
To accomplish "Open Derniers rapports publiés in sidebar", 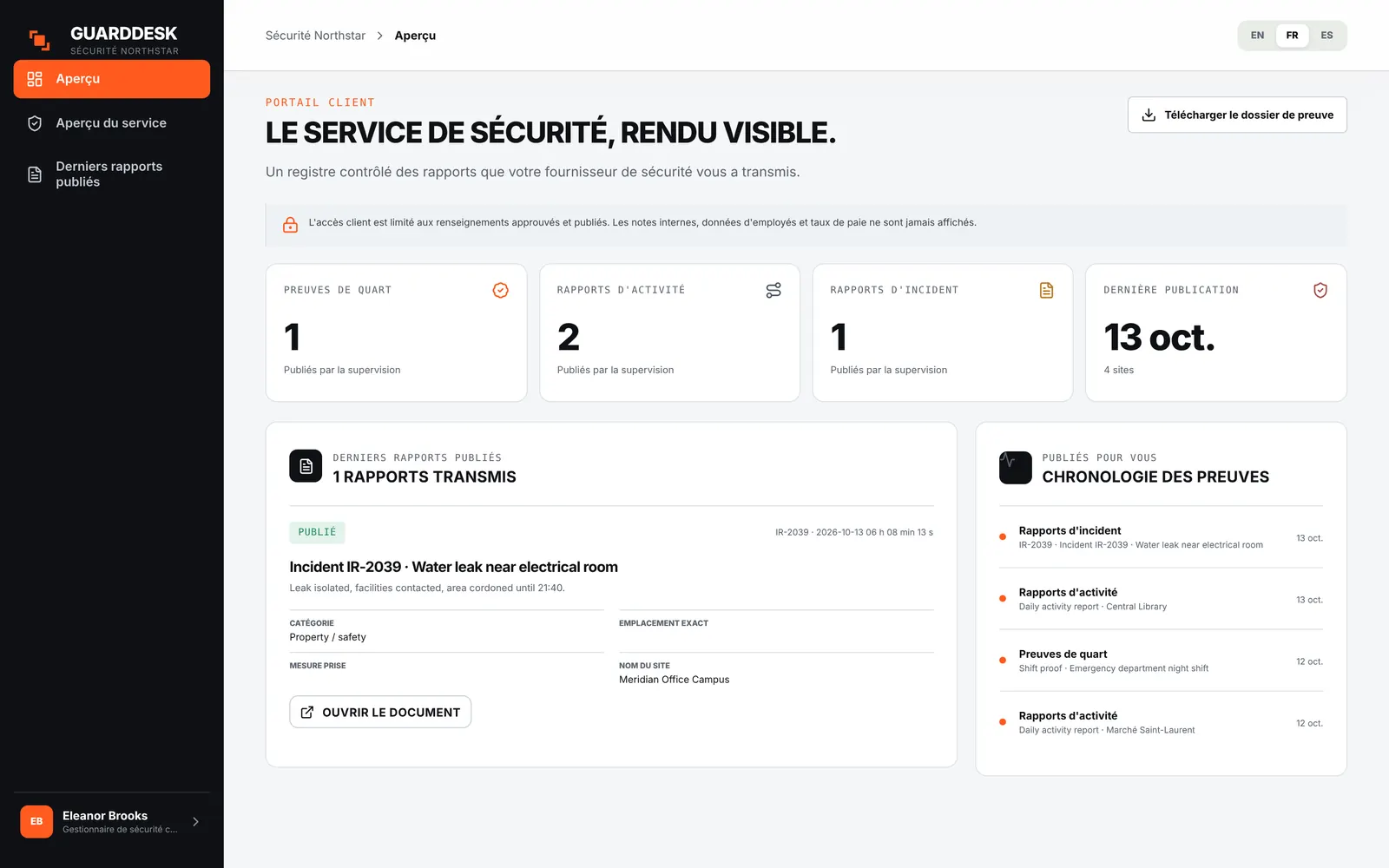I will click(x=112, y=174).
